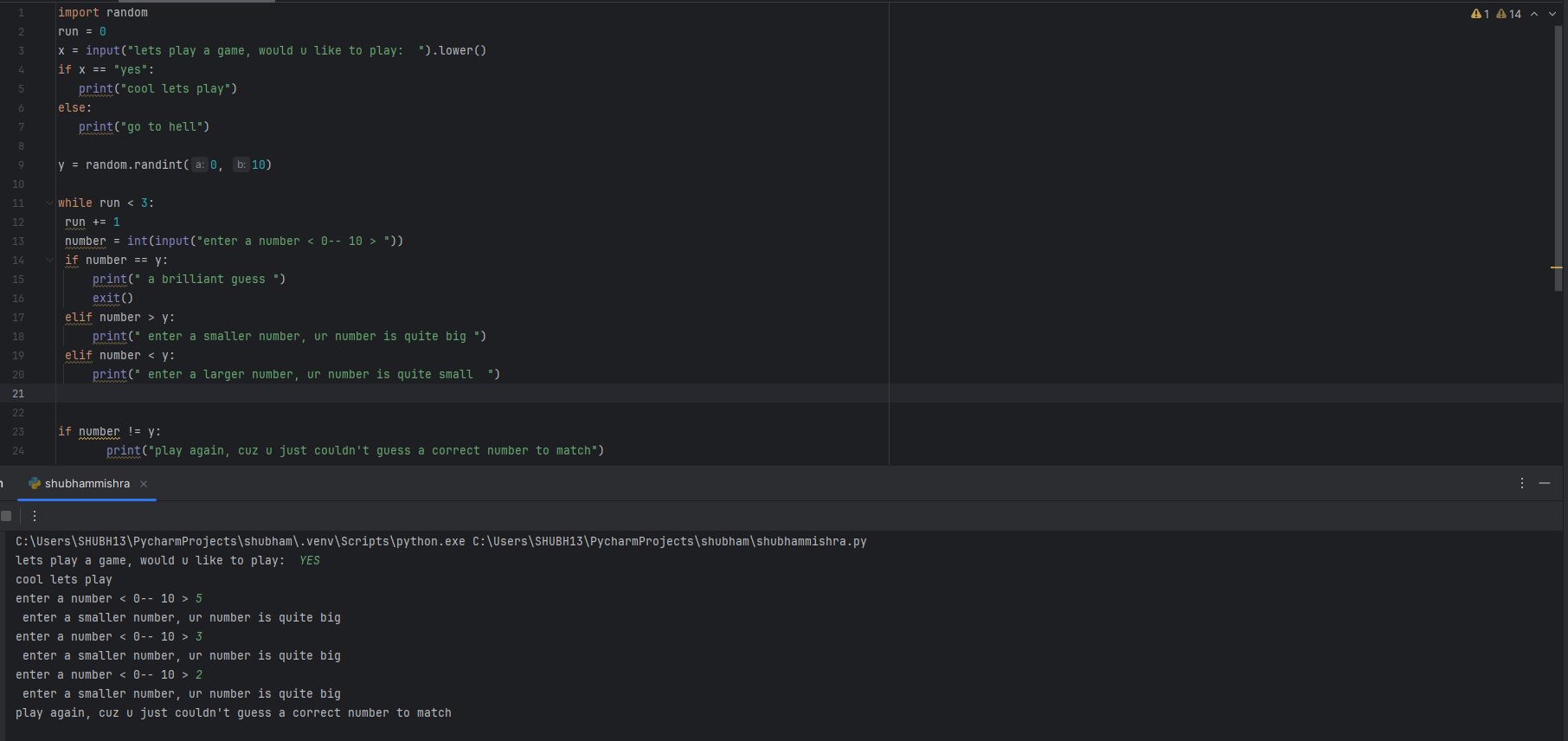Image resolution: width=1568 pixels, height=741 pixels.
Task: Click the 'YES' input in console output
Action: pyautogui.click(x=310, y=561)
